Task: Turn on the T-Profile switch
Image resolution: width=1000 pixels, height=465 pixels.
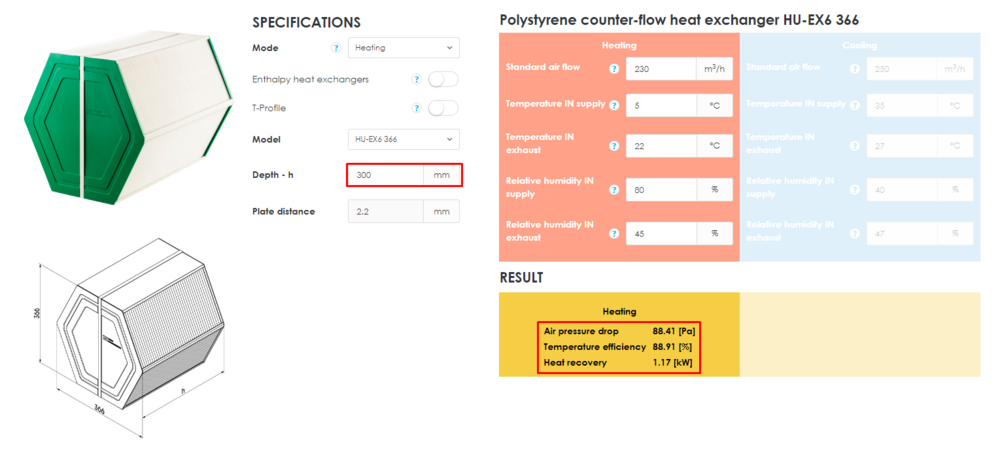Action: tap(443, 108)
